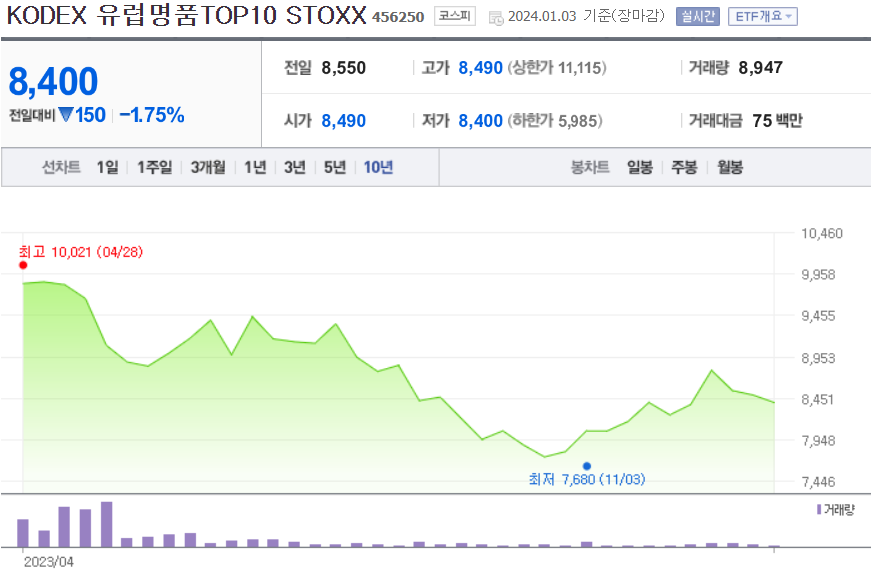Open the ETF개요 dropdown
871x585 pixels.
pyautogui.click(x=763, y=17)
